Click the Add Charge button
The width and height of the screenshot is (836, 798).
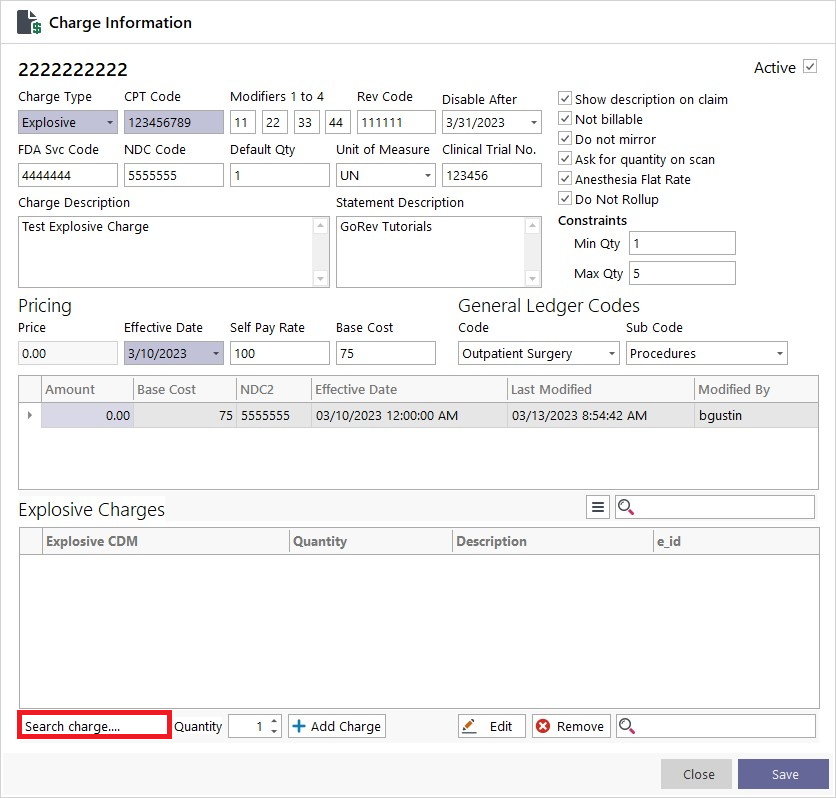click(x=337, y=726)
